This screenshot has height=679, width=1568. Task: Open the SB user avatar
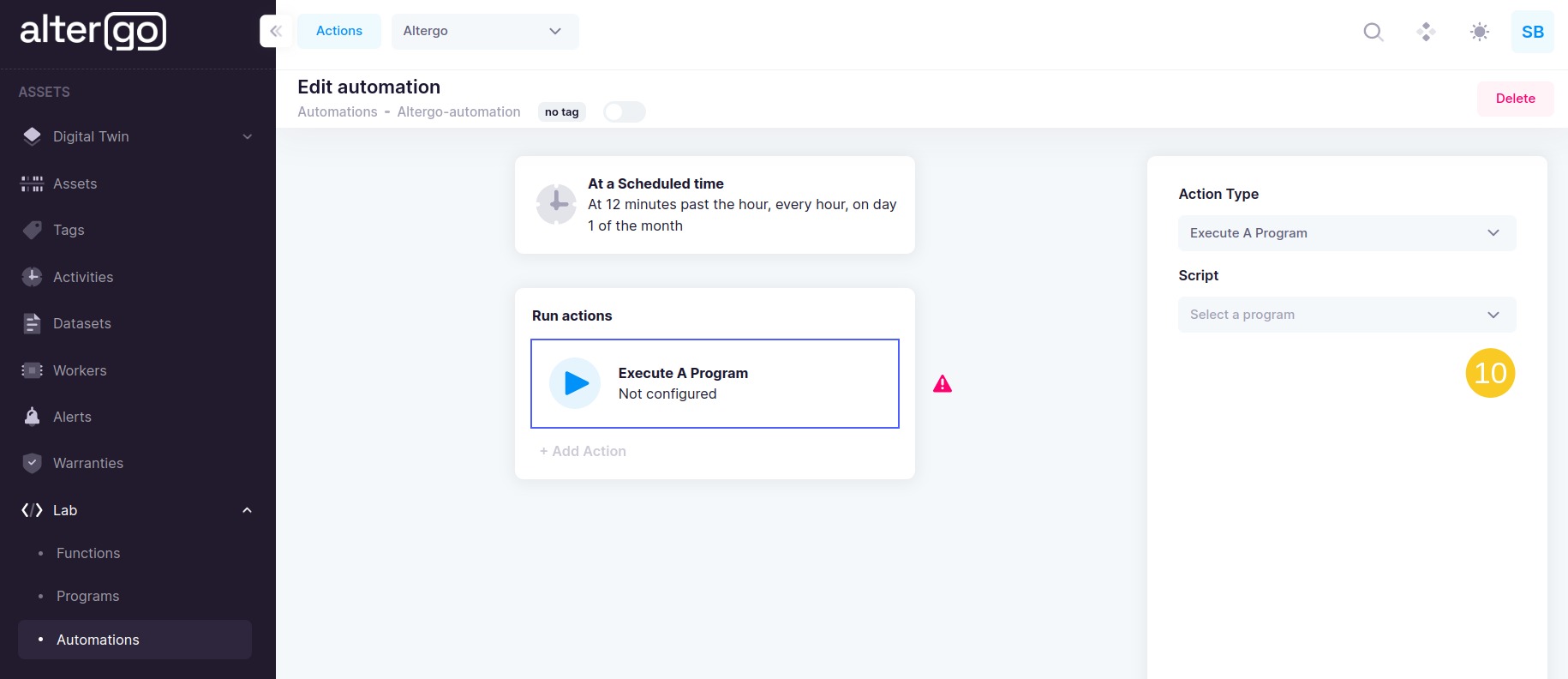point(1532,32)
